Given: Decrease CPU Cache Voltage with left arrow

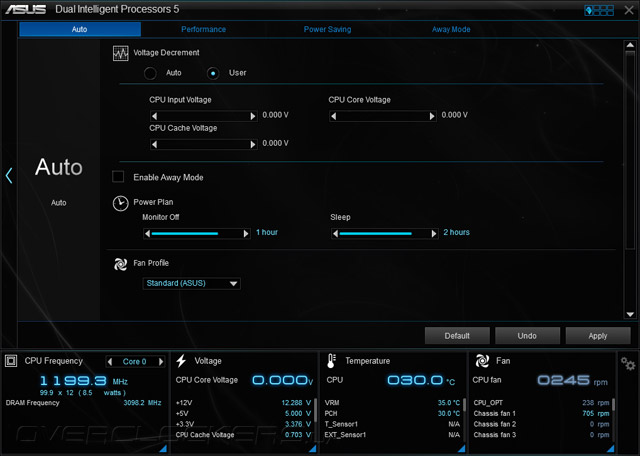Looking at the screenshot, I should (154, 145).
